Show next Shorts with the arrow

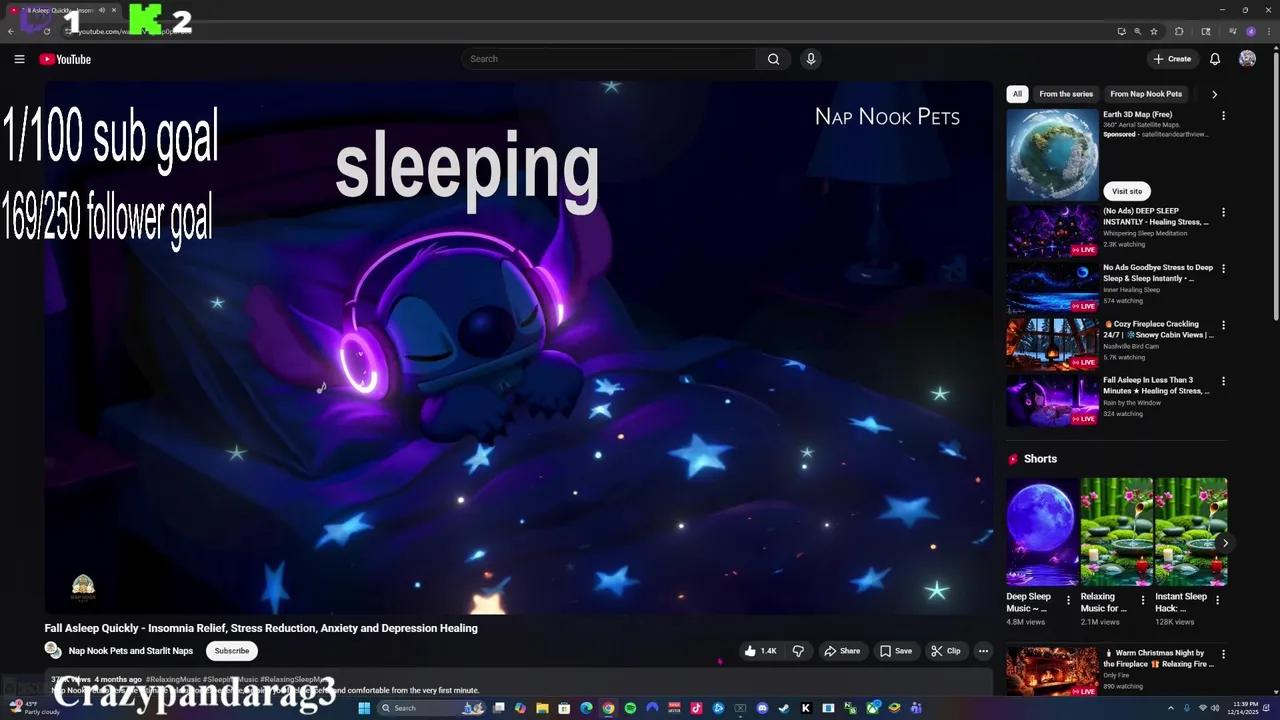[1225, 543]
